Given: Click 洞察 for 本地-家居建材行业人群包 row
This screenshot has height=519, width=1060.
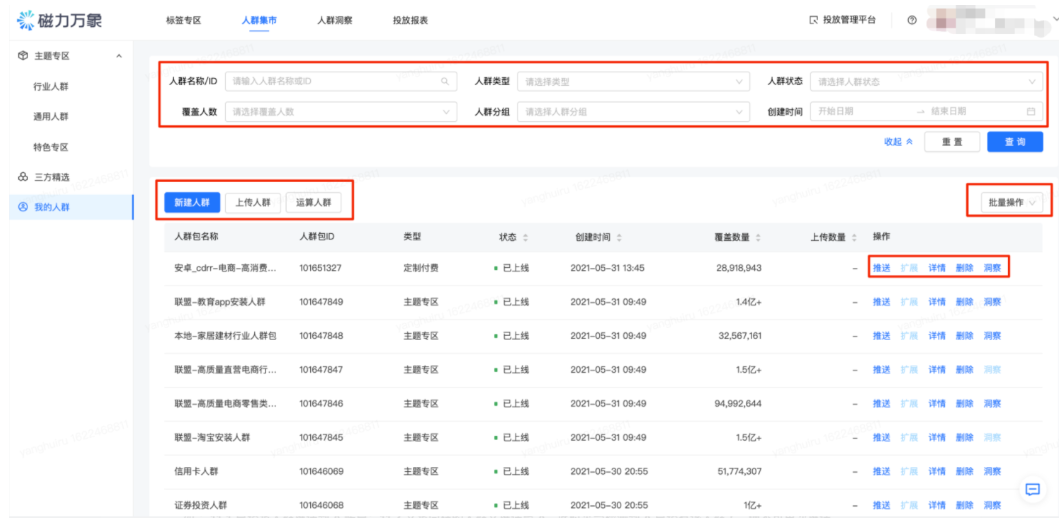Looking at the screenshot, I should pyautogui.click(x=992, y=335).
